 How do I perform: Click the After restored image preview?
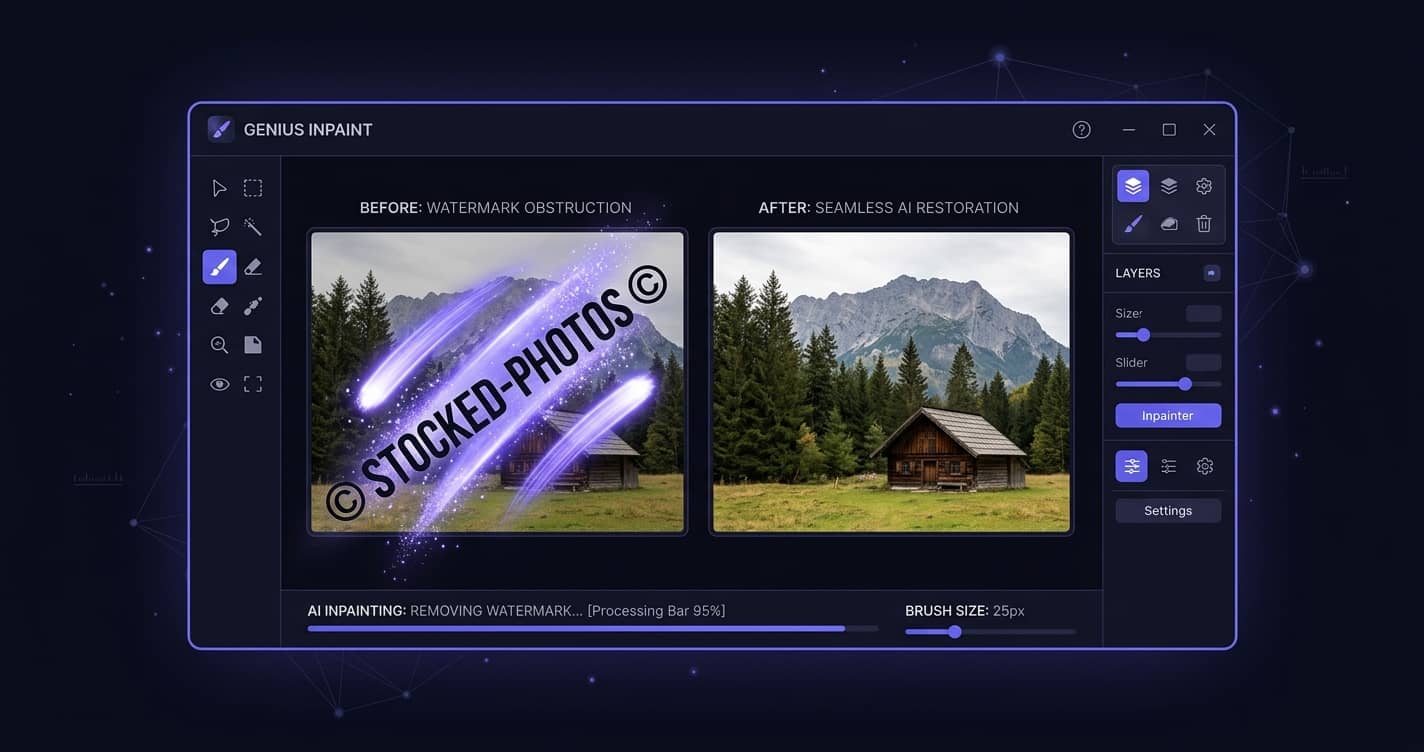pyautogui.click(x=891, y=381)
